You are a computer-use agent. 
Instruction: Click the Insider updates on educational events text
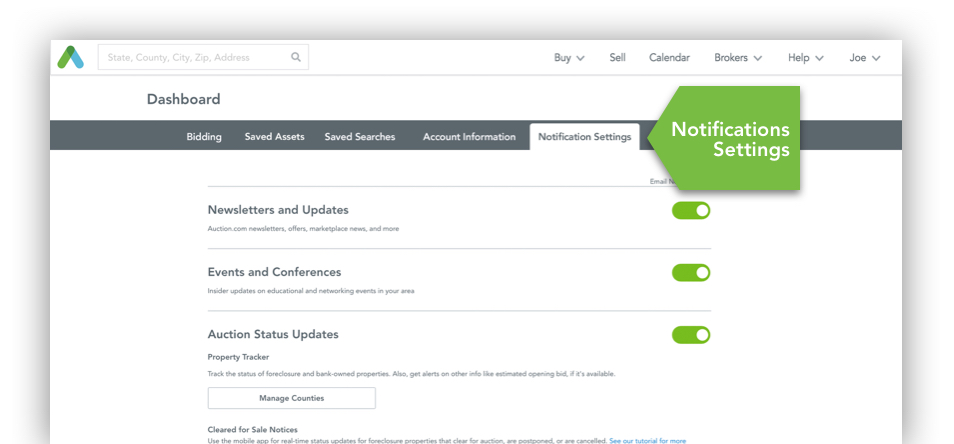coord(311,291)
